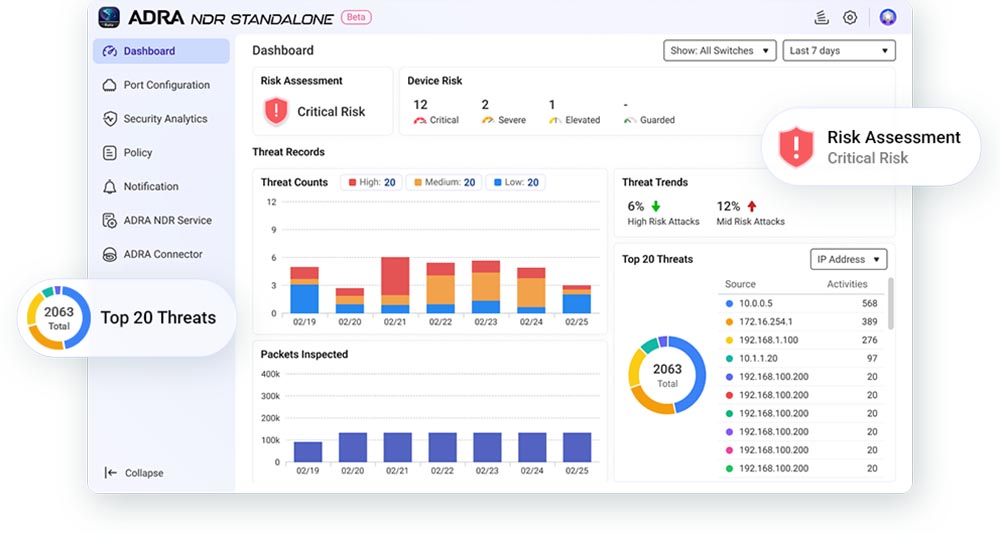Click the ADRA Connector icon
The height and width of the screenshot is (534, 1000).
pos(109,255)
